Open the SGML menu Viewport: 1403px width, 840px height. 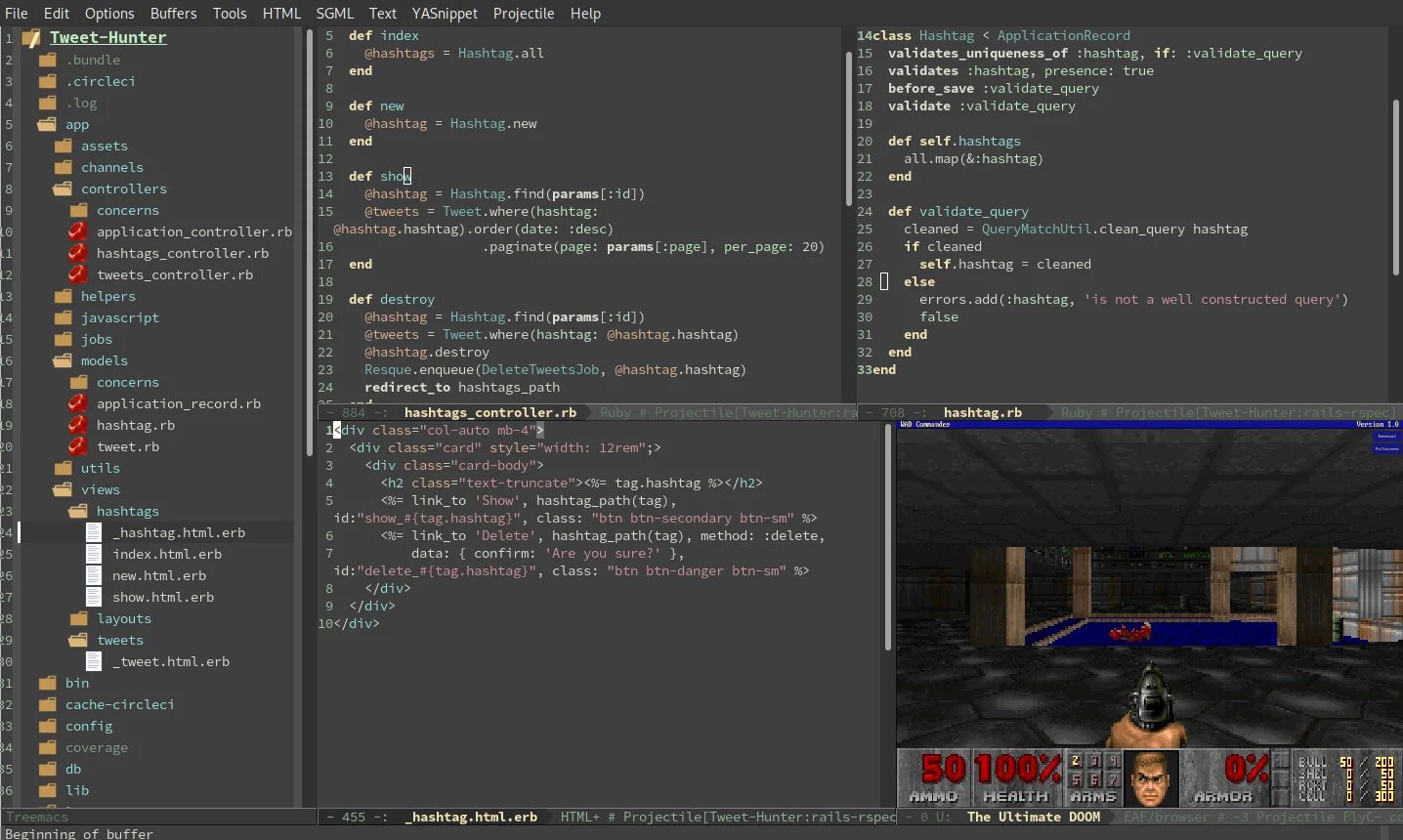point(334,13)
